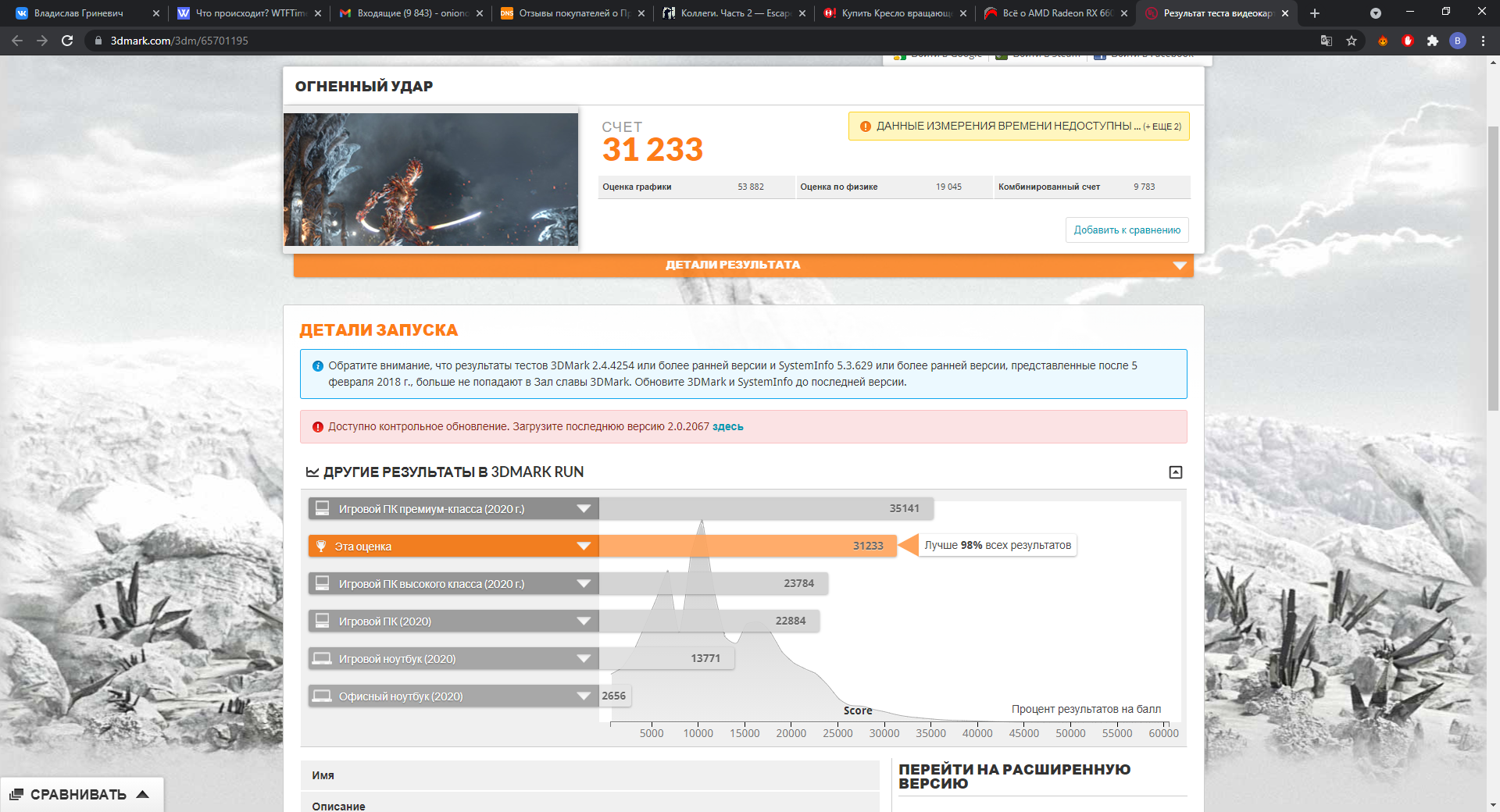
Task: Click the total score 31 233
Action: coord(652,150)
